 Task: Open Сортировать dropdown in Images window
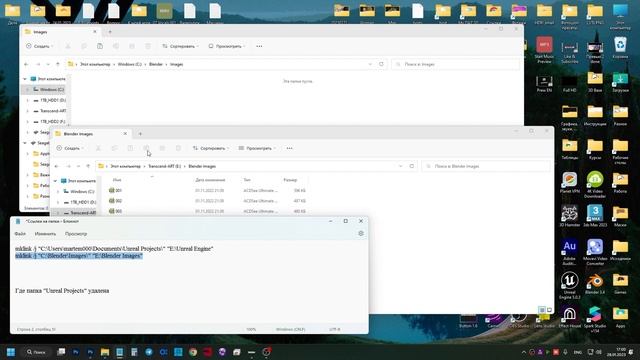click(x=180, y=46)
